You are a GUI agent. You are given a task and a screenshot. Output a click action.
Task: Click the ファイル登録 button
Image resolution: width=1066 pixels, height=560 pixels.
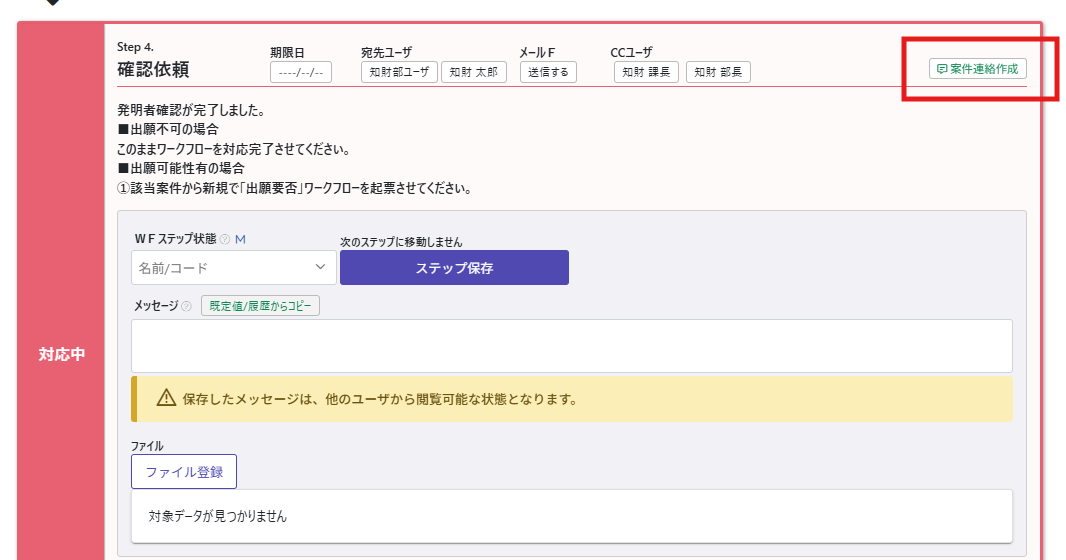[x=184, y=471]
